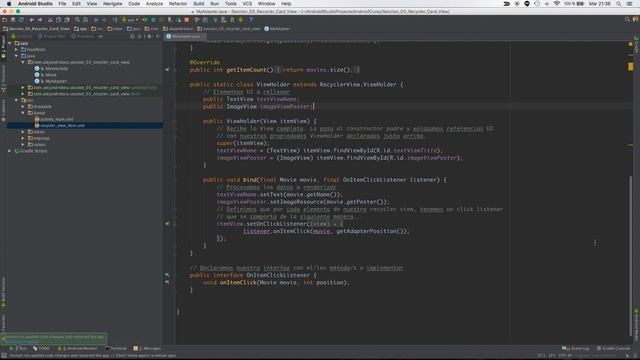Open the Messages tool window
The height and width of the screenshot is (360, 640).
(147, 349)
